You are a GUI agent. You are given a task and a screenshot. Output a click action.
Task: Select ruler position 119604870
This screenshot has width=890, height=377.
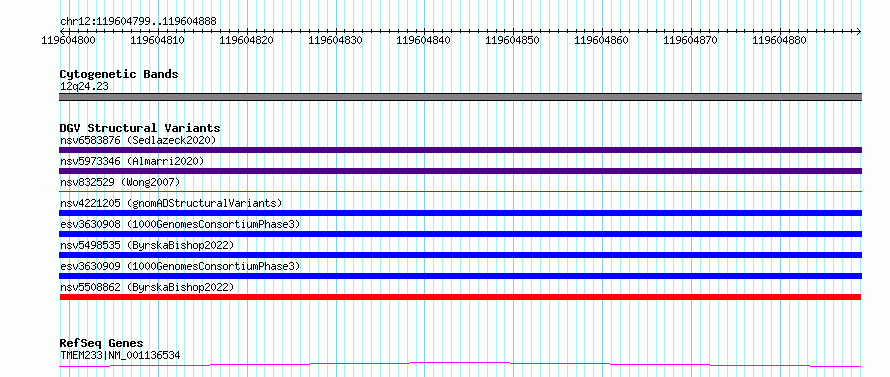[x=691, y=40]
